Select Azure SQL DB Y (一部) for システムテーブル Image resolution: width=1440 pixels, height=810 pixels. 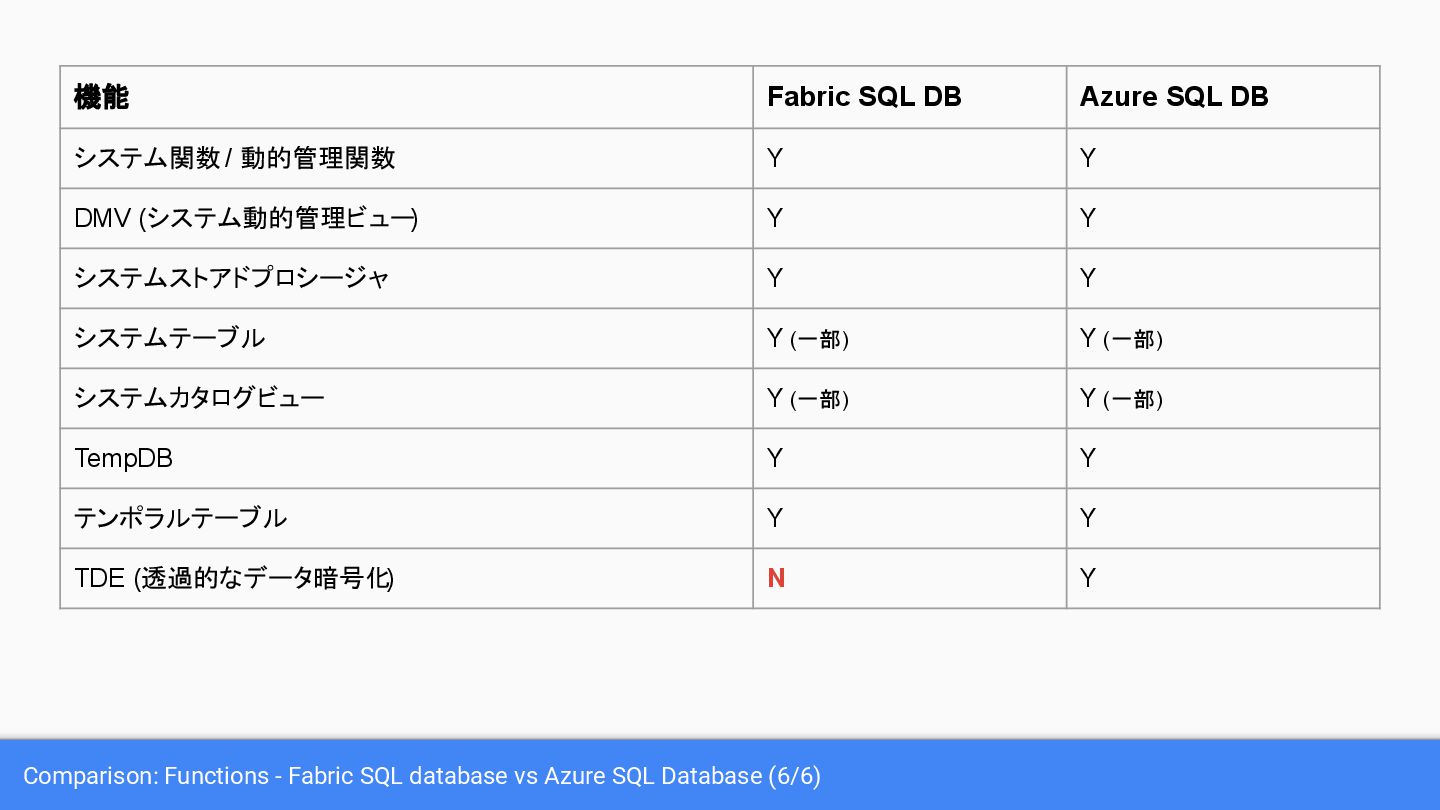tap(1121, 338)
